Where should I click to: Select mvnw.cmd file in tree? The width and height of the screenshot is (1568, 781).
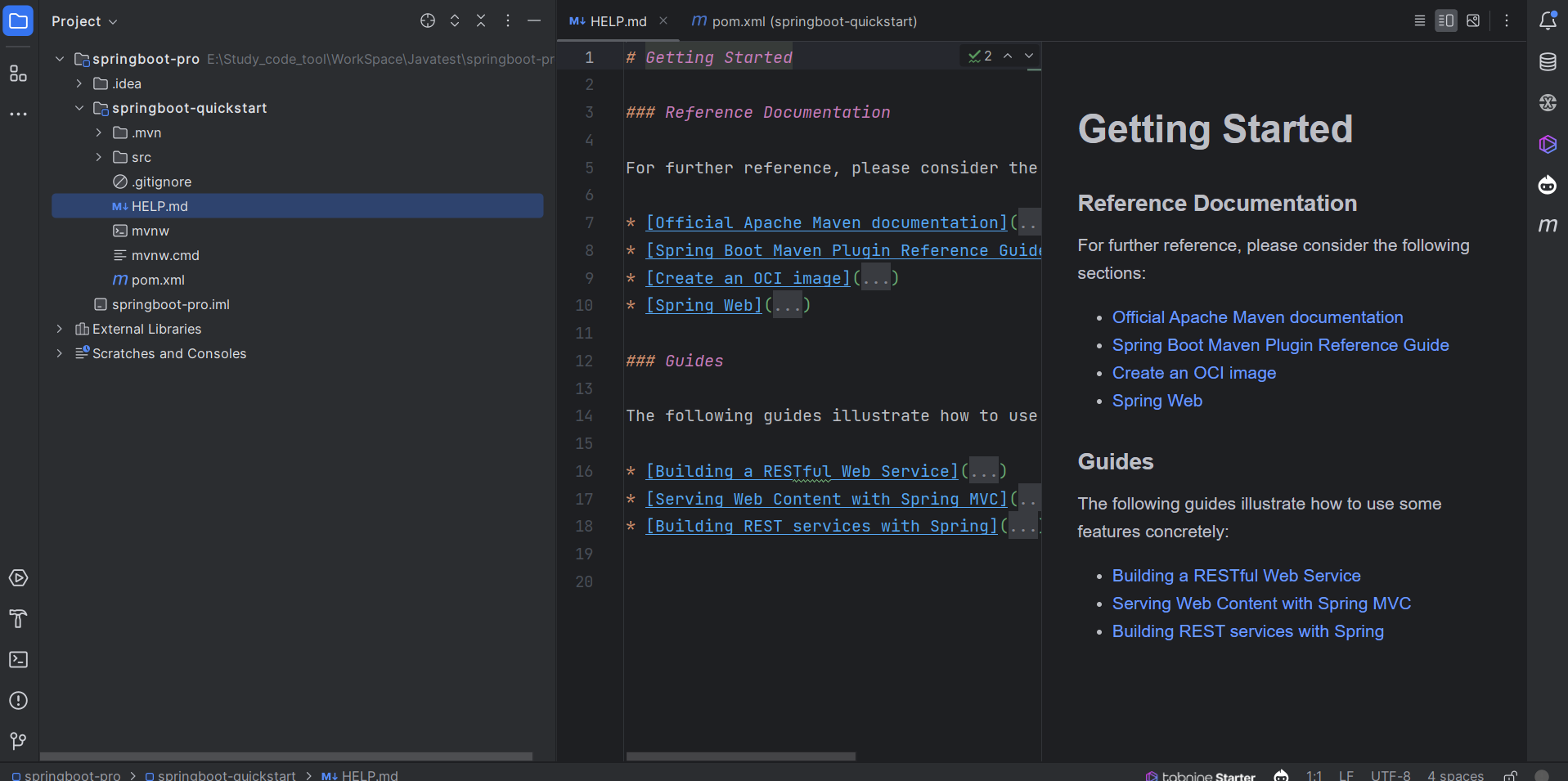click(x=164, y=255)
